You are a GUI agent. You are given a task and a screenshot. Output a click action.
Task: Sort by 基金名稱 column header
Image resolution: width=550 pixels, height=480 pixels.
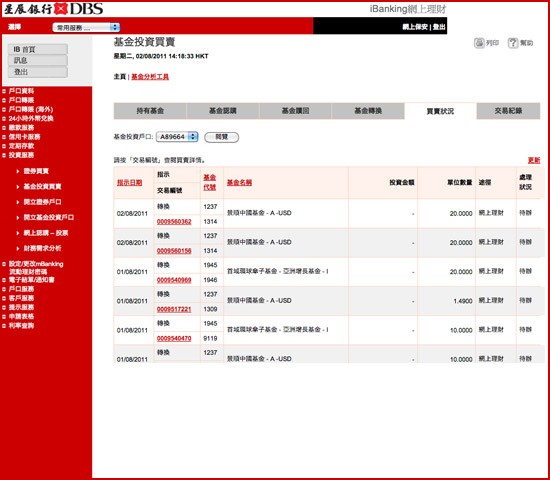pos(239,182)
